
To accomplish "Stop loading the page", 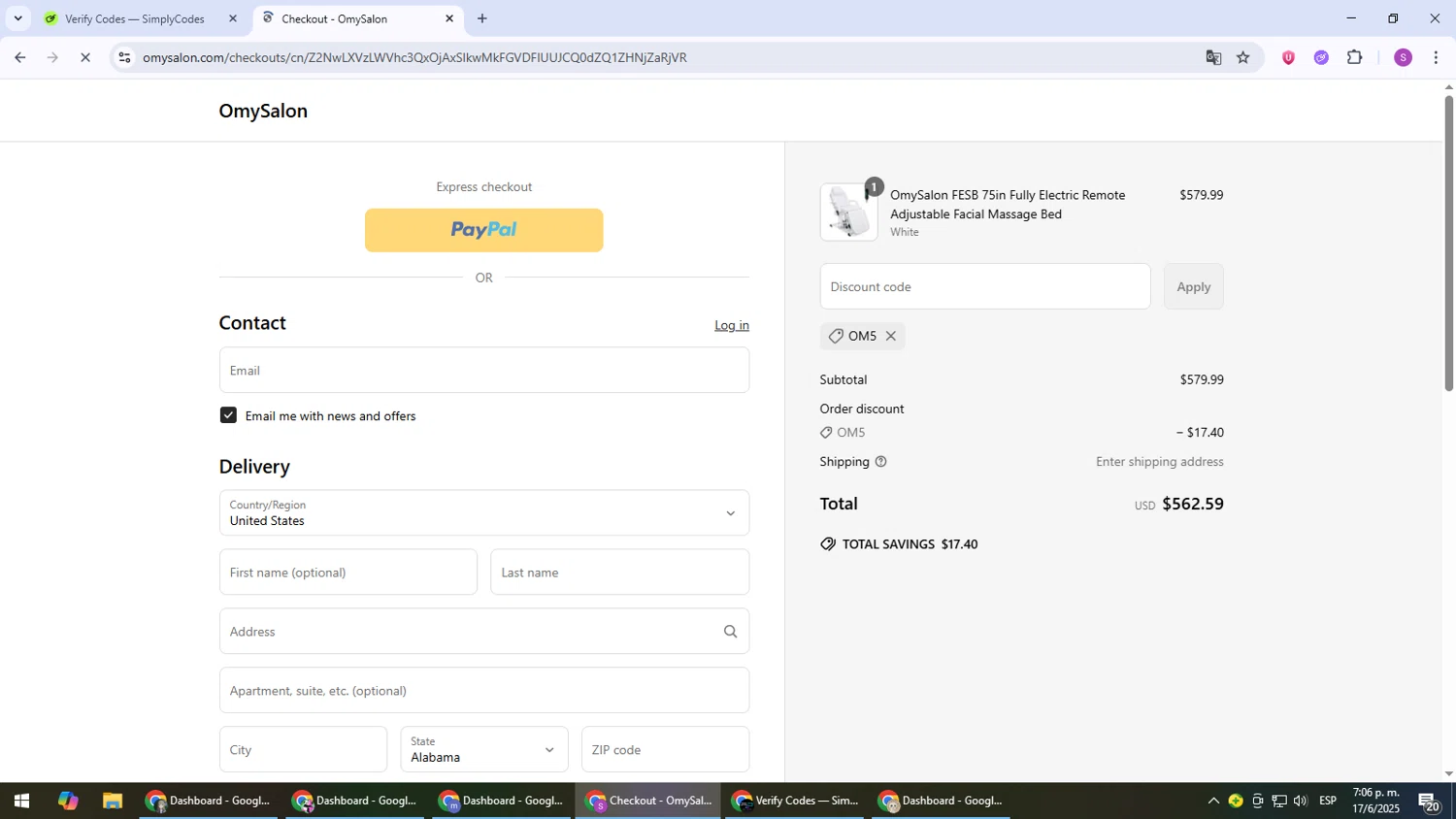I will [85, 58].
